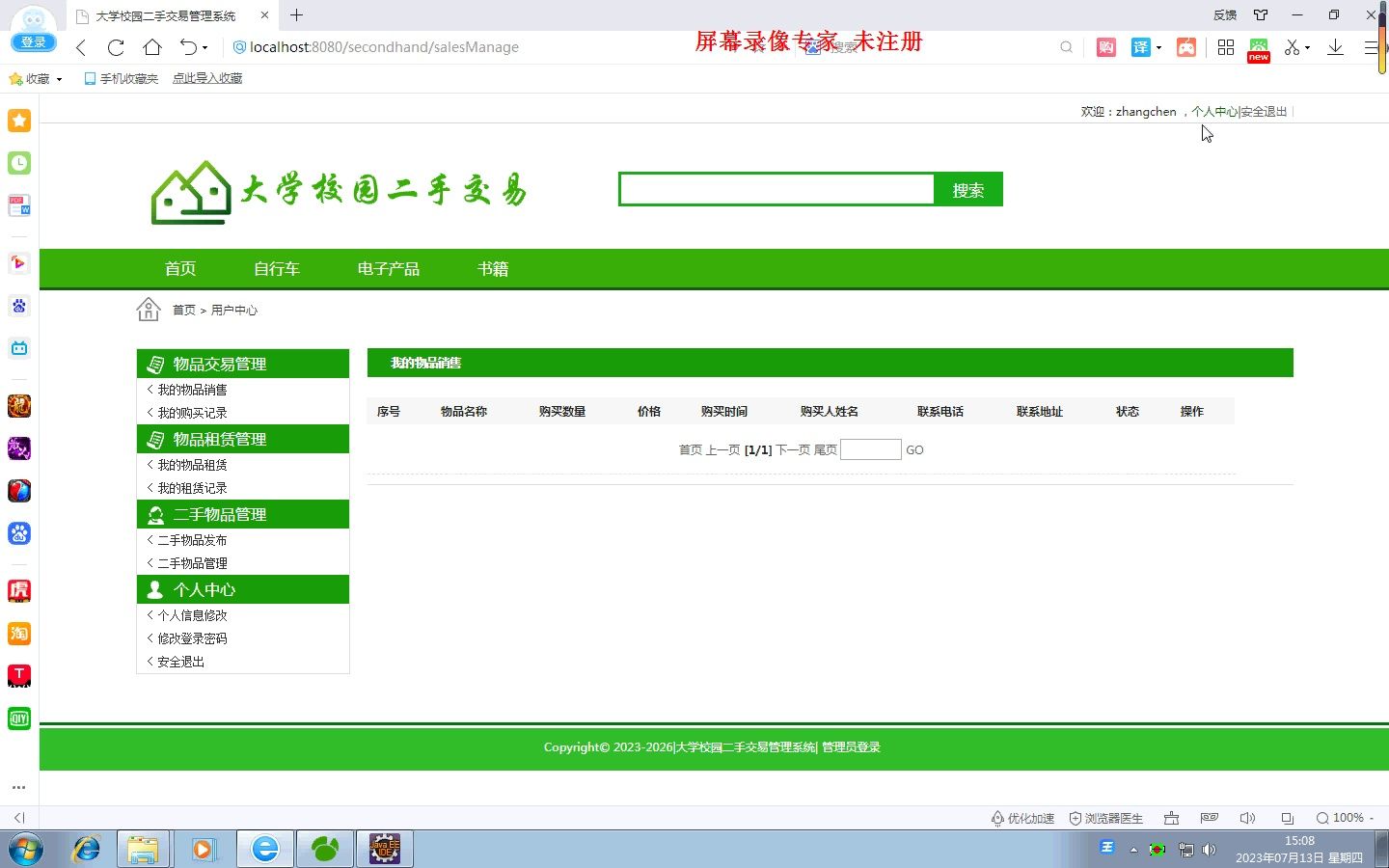Switch to the 电子产品 navigation tab
This screenshot has height=868, width=1389.
pos(388,269)
